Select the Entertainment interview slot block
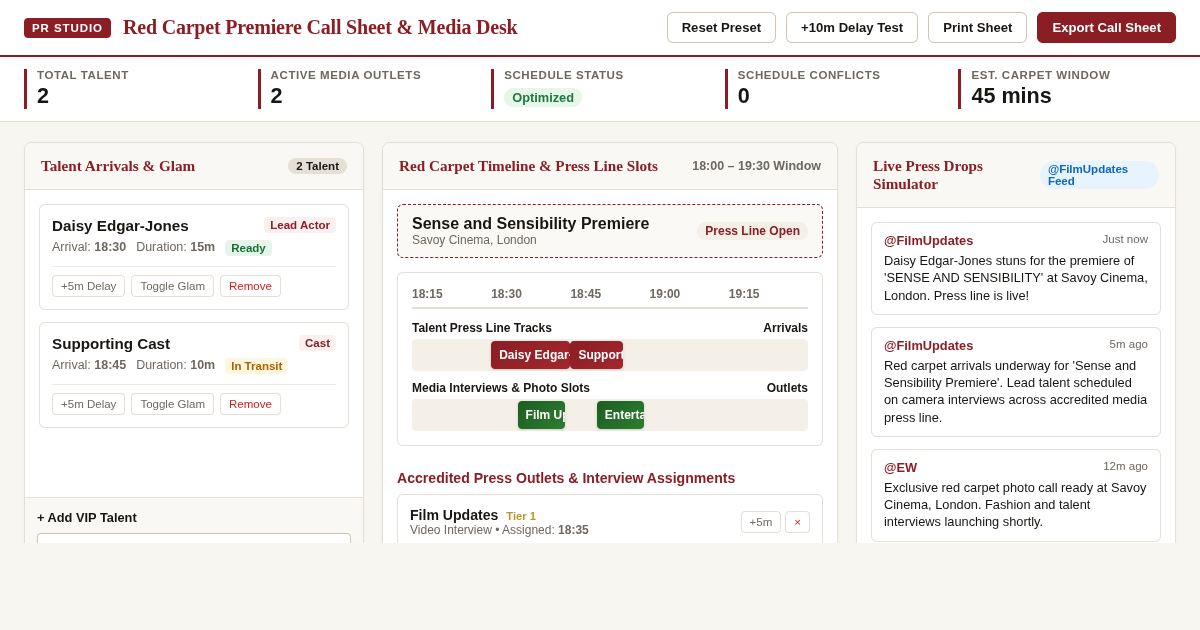Viewport: 1200px width, 630px height. (x=620, y=415)
